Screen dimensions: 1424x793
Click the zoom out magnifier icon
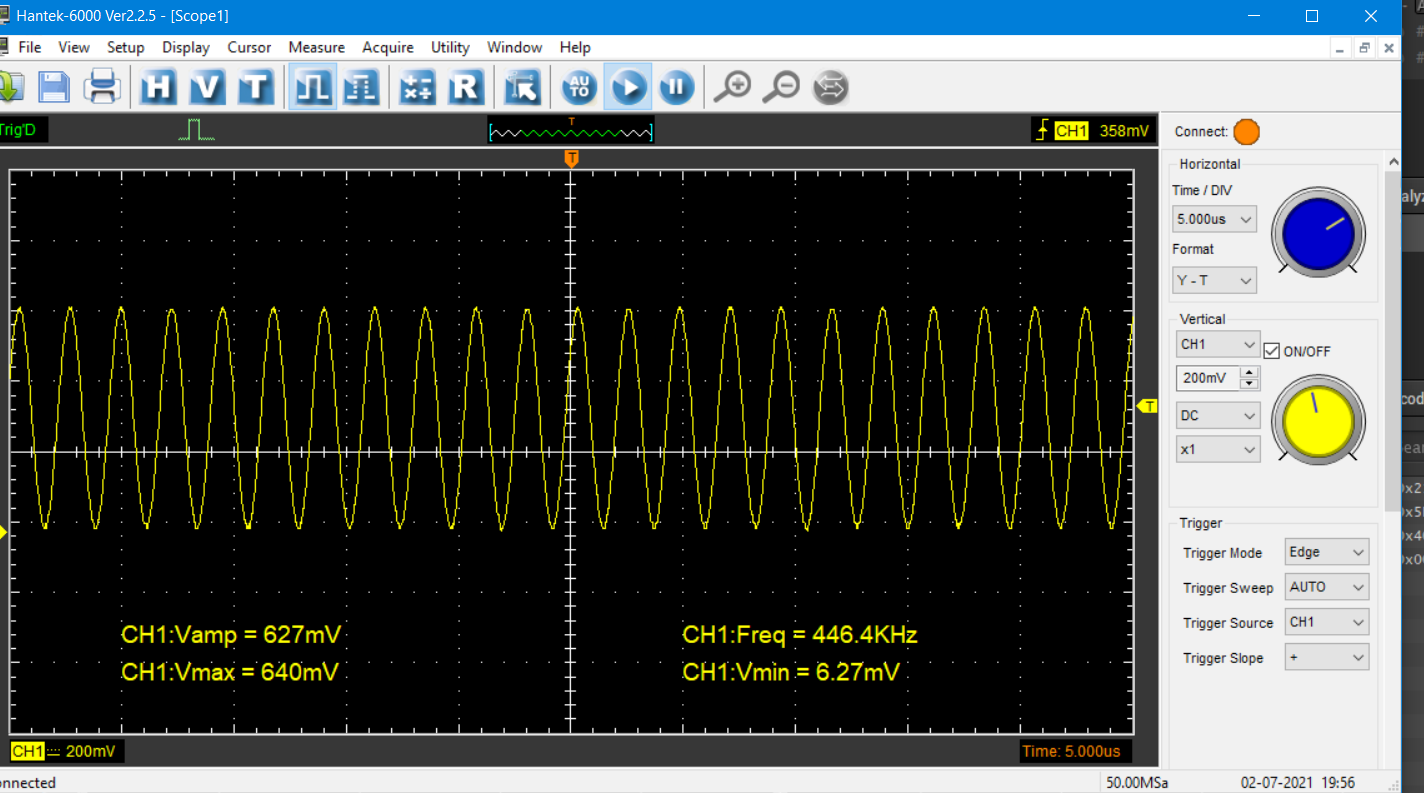(781, 87)
